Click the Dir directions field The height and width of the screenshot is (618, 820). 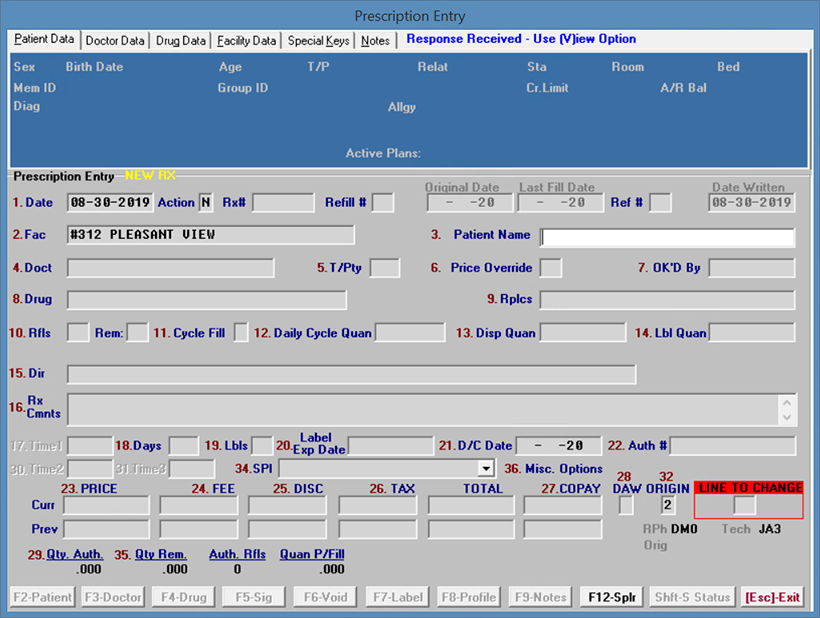click(351, 374)
